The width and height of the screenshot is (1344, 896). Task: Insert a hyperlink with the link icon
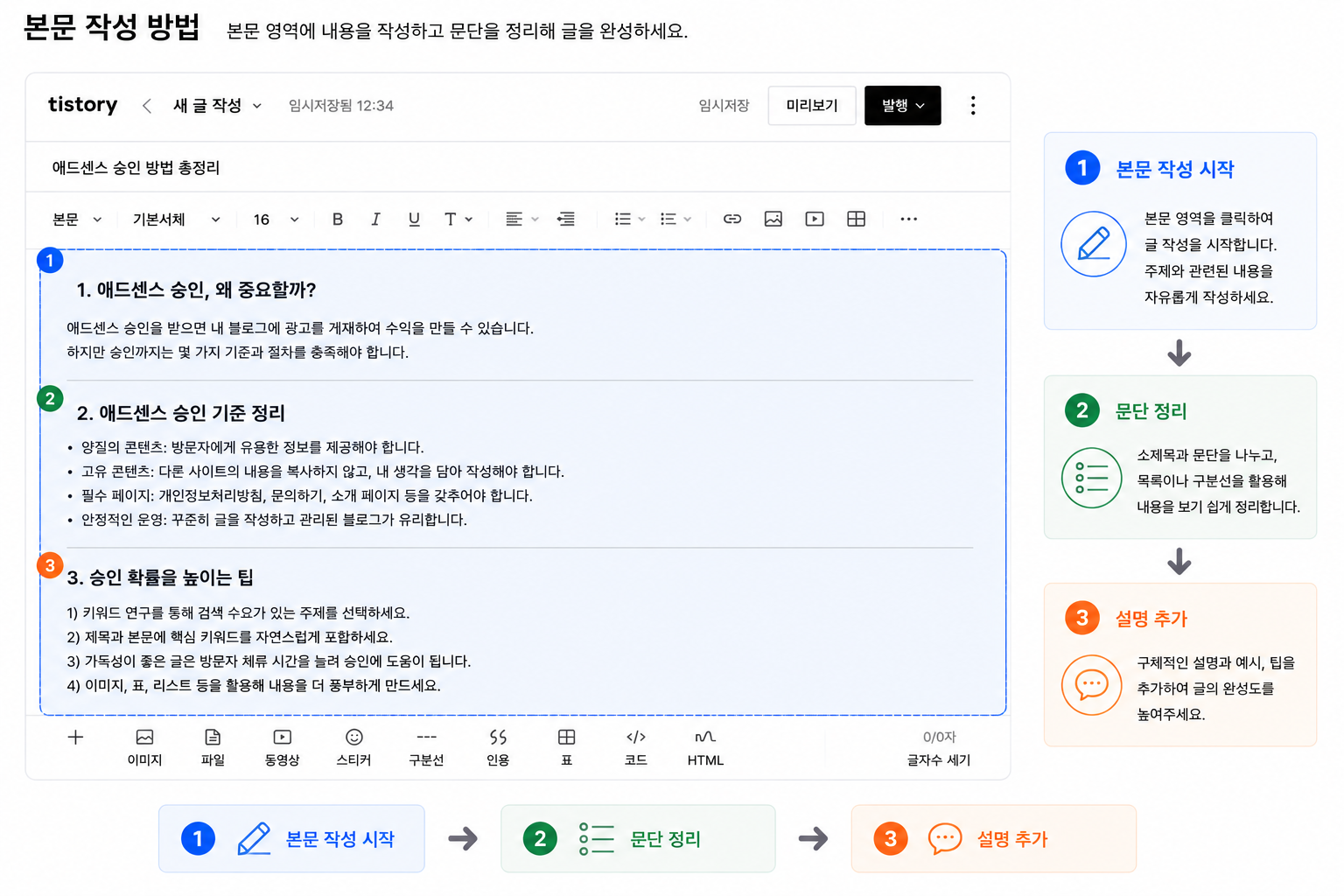[732, 219]
